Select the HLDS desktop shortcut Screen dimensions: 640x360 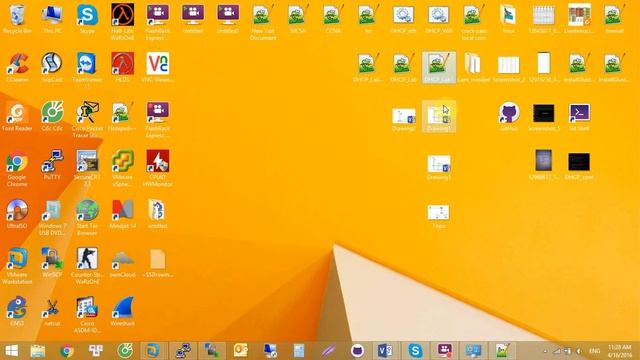click(x=122, y=67)
